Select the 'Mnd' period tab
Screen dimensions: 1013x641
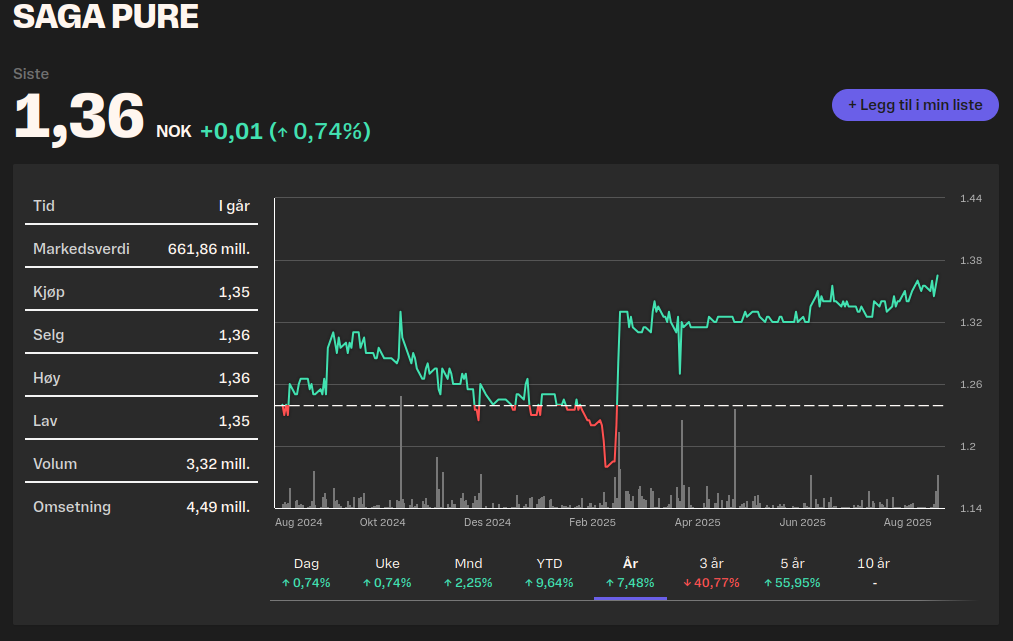(x=468, y=573)
